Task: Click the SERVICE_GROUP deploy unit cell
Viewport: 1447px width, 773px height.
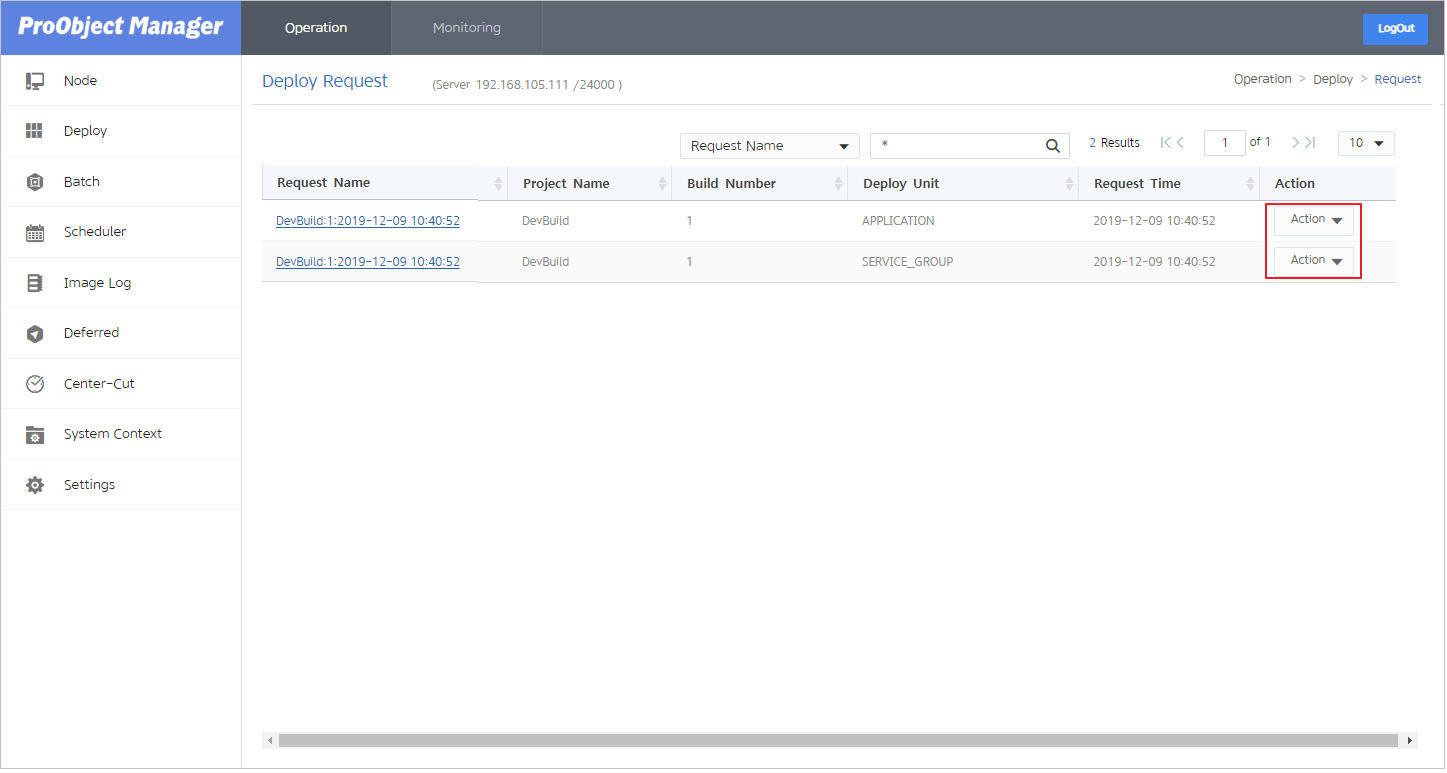Action: pos(908,262)
